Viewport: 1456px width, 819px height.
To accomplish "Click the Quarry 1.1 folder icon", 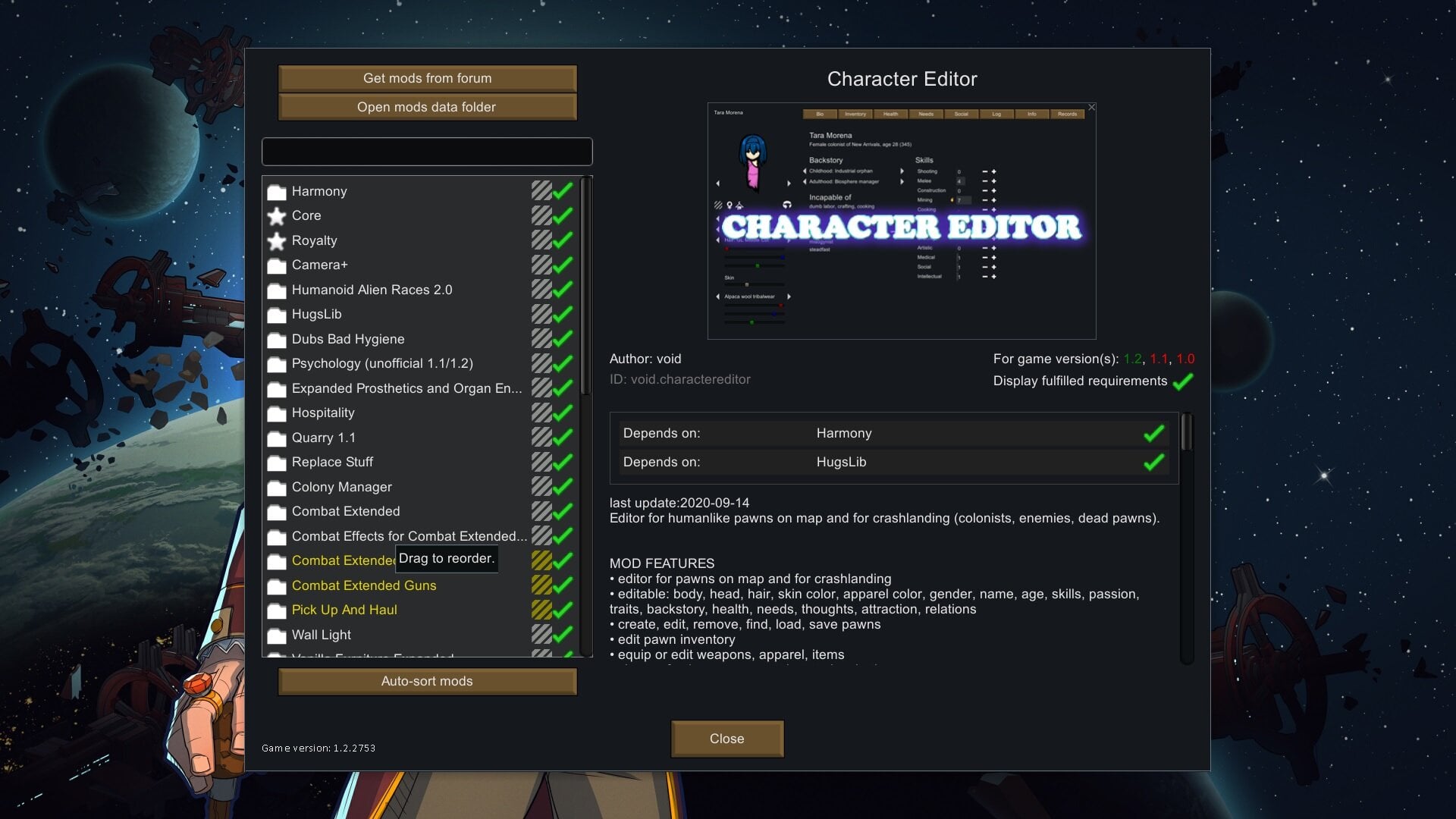I will click(277, 438).
